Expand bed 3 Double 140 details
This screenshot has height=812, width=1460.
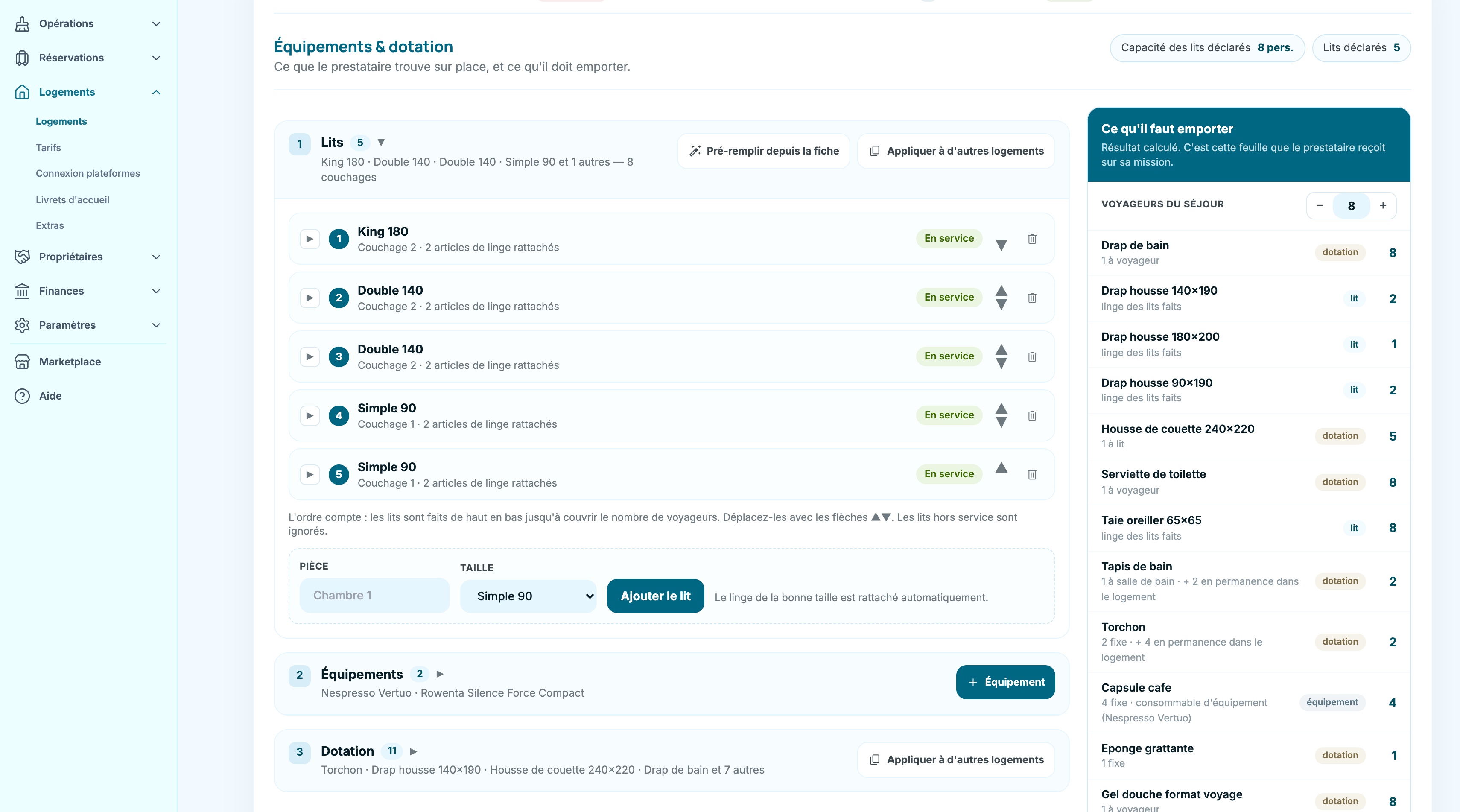pos(310,356)
